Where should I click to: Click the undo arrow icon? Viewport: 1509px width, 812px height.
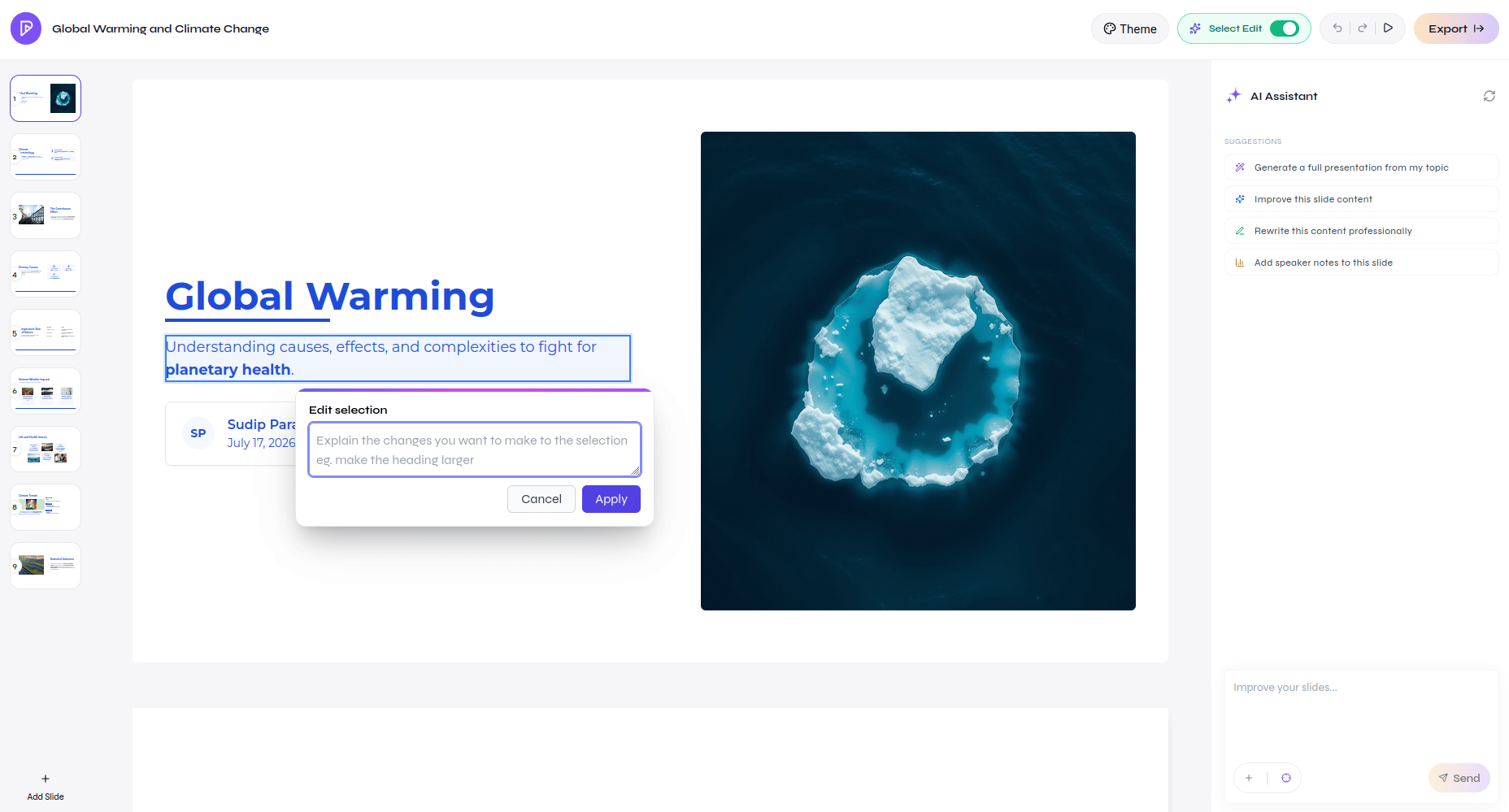[x=1337, y=28]
